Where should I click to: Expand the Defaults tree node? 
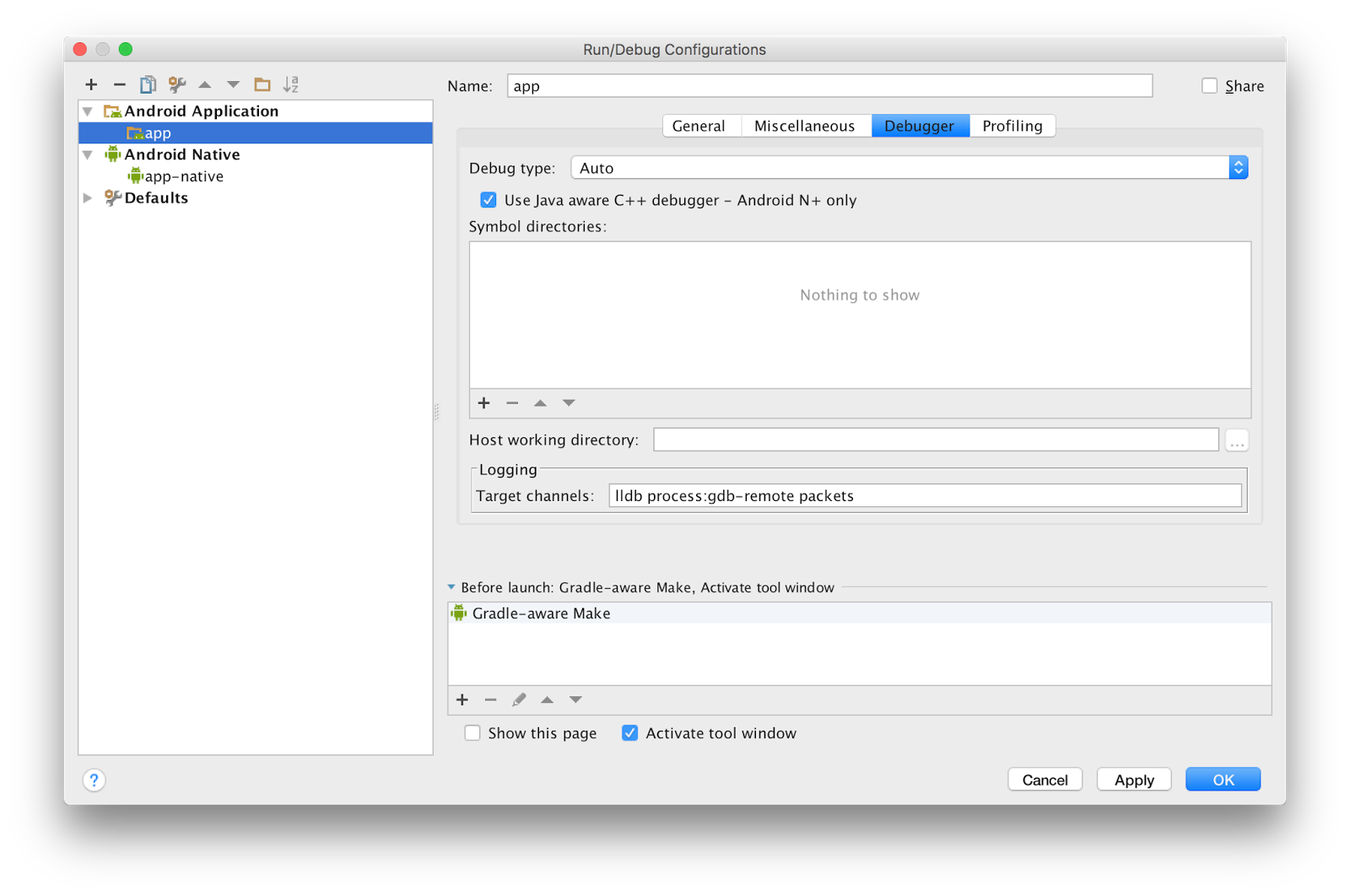tap(88, 197)
